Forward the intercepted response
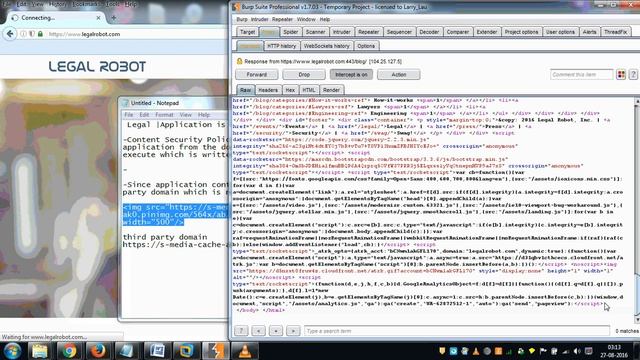Screen dimensions: 640x360 pyautogui.click(x=256, y=74)
